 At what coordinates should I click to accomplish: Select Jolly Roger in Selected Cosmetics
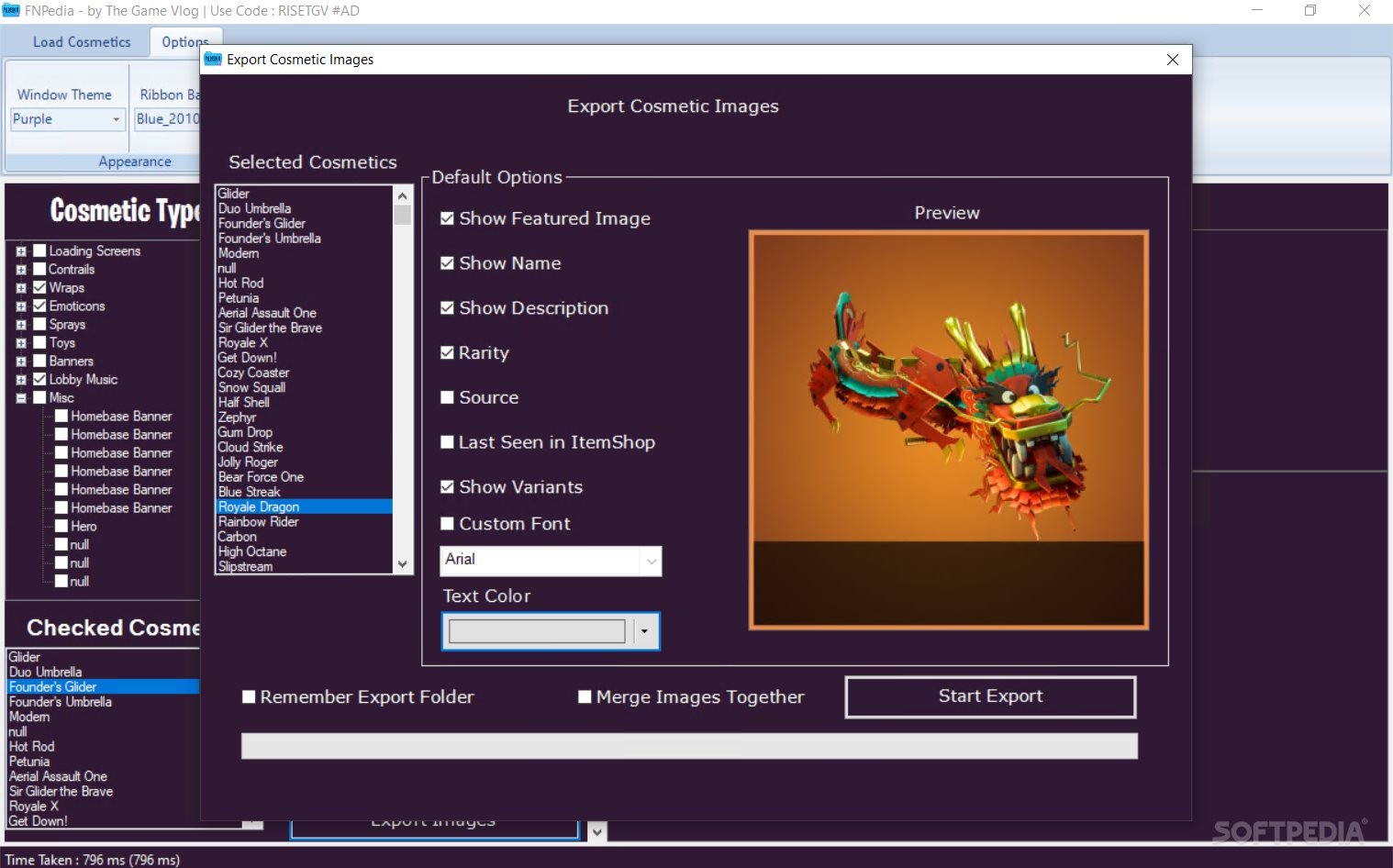pyautogui.click(x=304, y=462)
